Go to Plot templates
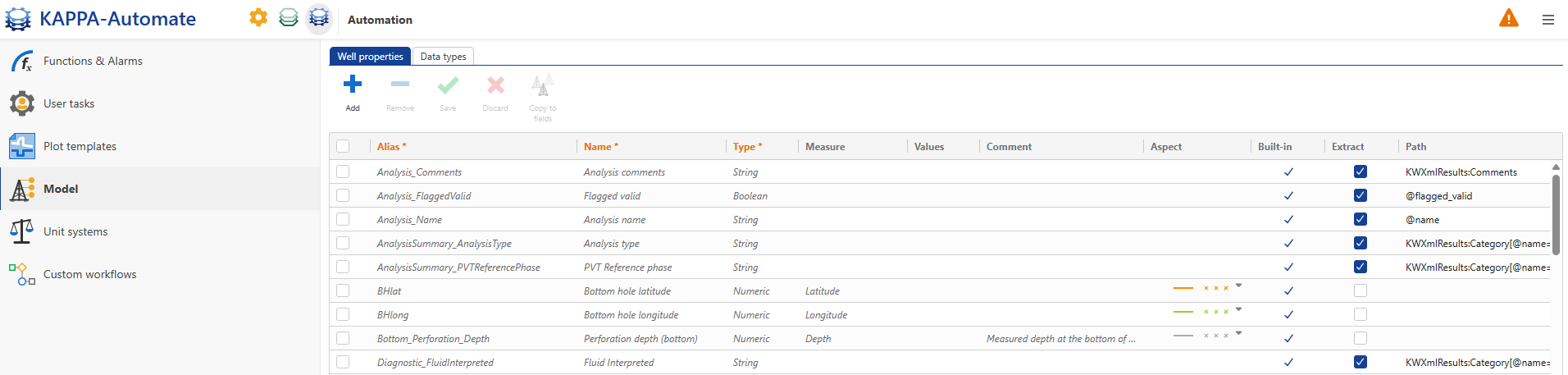This screenshot has height=375, width=1568. click(80, 146)
